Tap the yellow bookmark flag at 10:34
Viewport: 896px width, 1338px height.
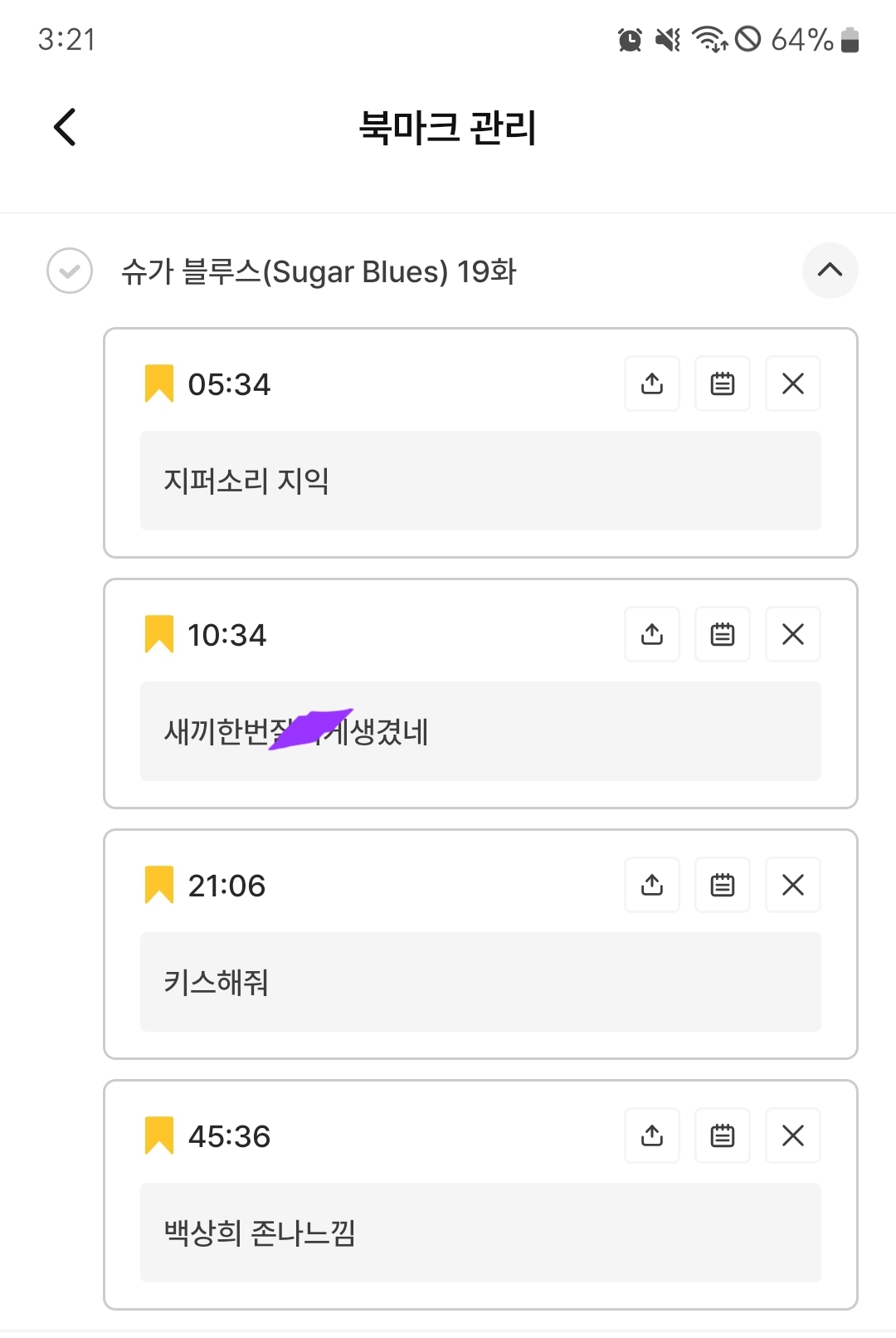(x=159, y=634)
